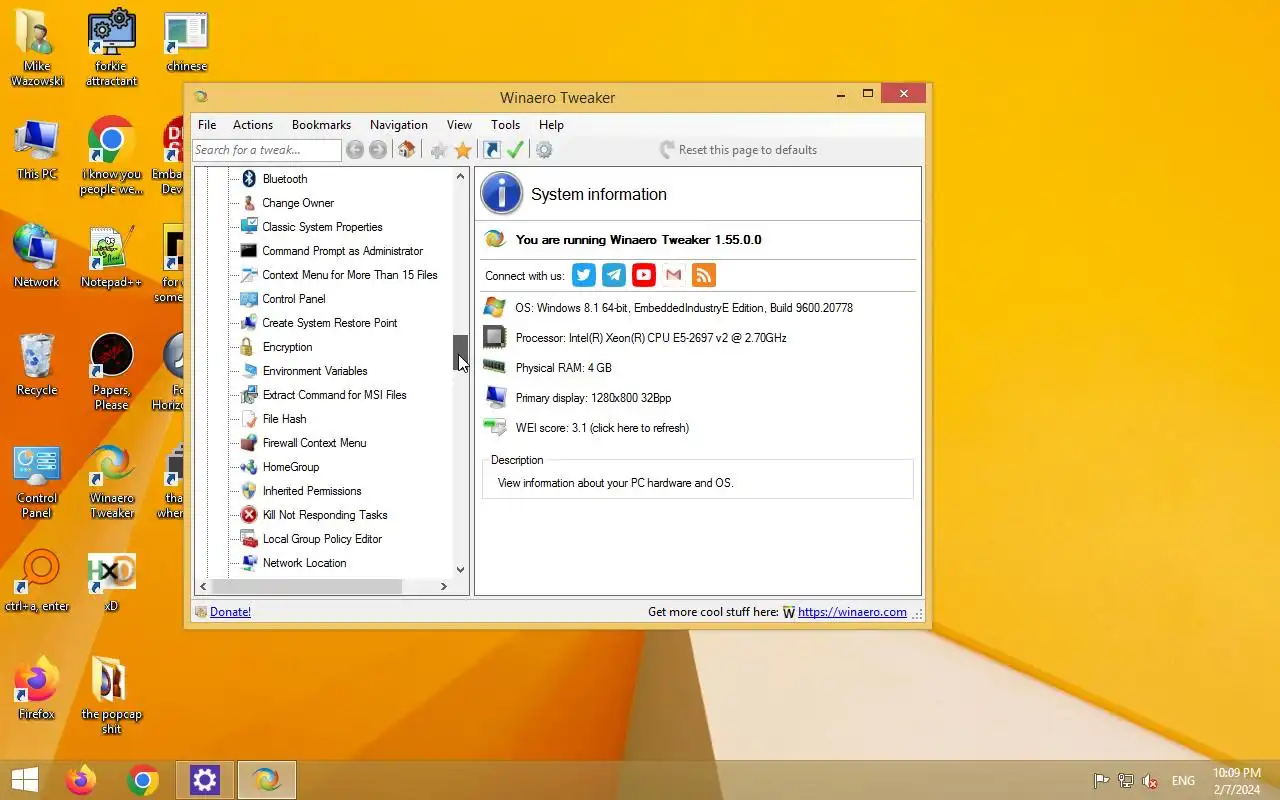Image resolution: width=1280 pixels, height=800 pixels.
Task: Open the Gmail connect icon
Action: [674, 275]
